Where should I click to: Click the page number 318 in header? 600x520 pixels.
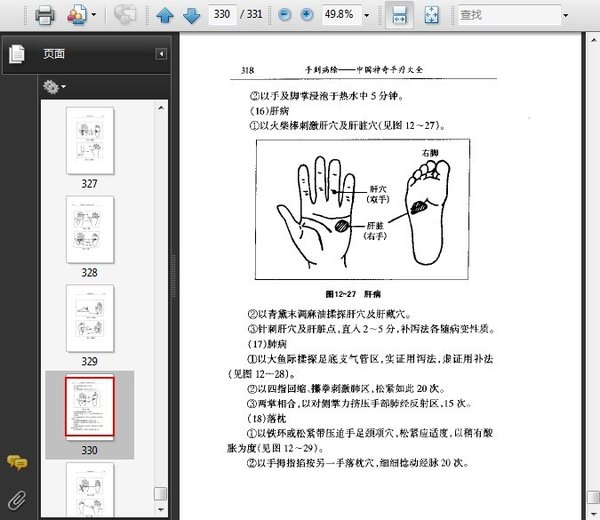(248, 70)
